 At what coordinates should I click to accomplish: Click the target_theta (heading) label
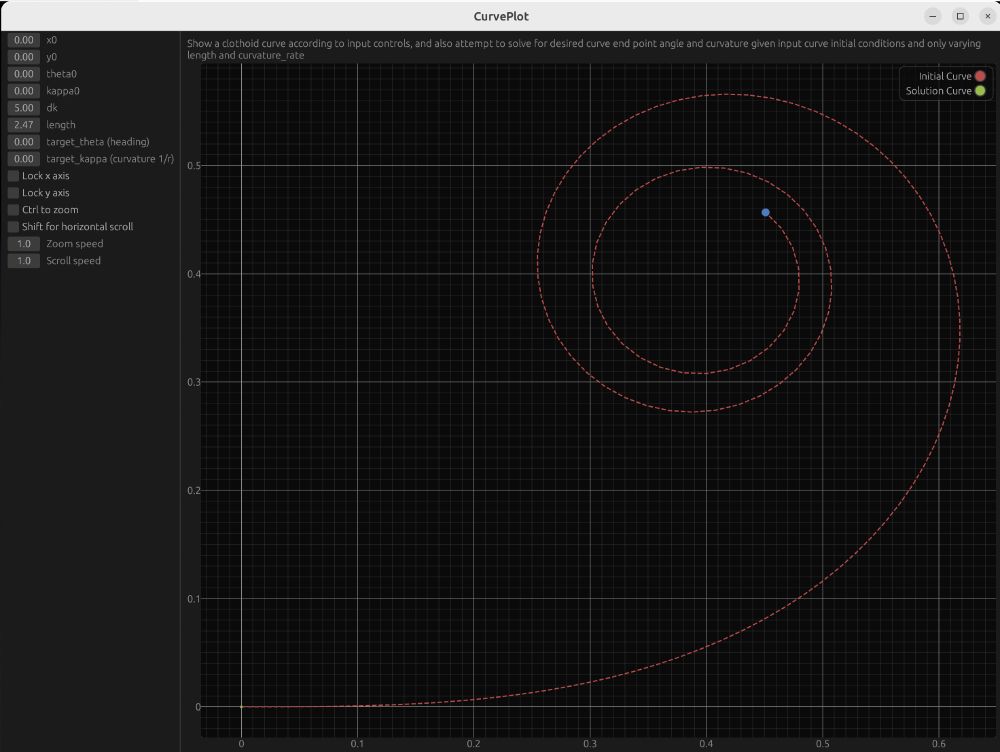[98, 142]
